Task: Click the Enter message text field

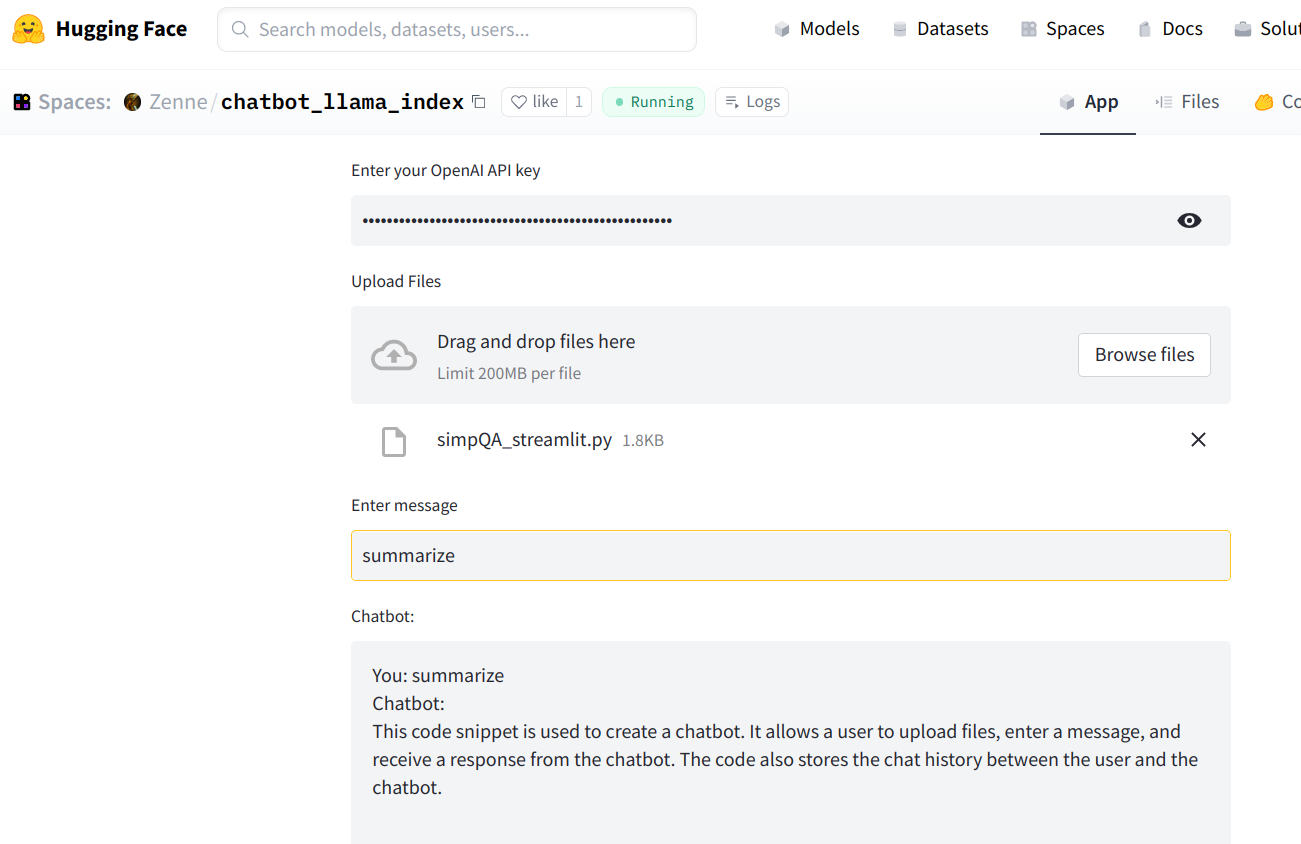Action: point(791,555)
